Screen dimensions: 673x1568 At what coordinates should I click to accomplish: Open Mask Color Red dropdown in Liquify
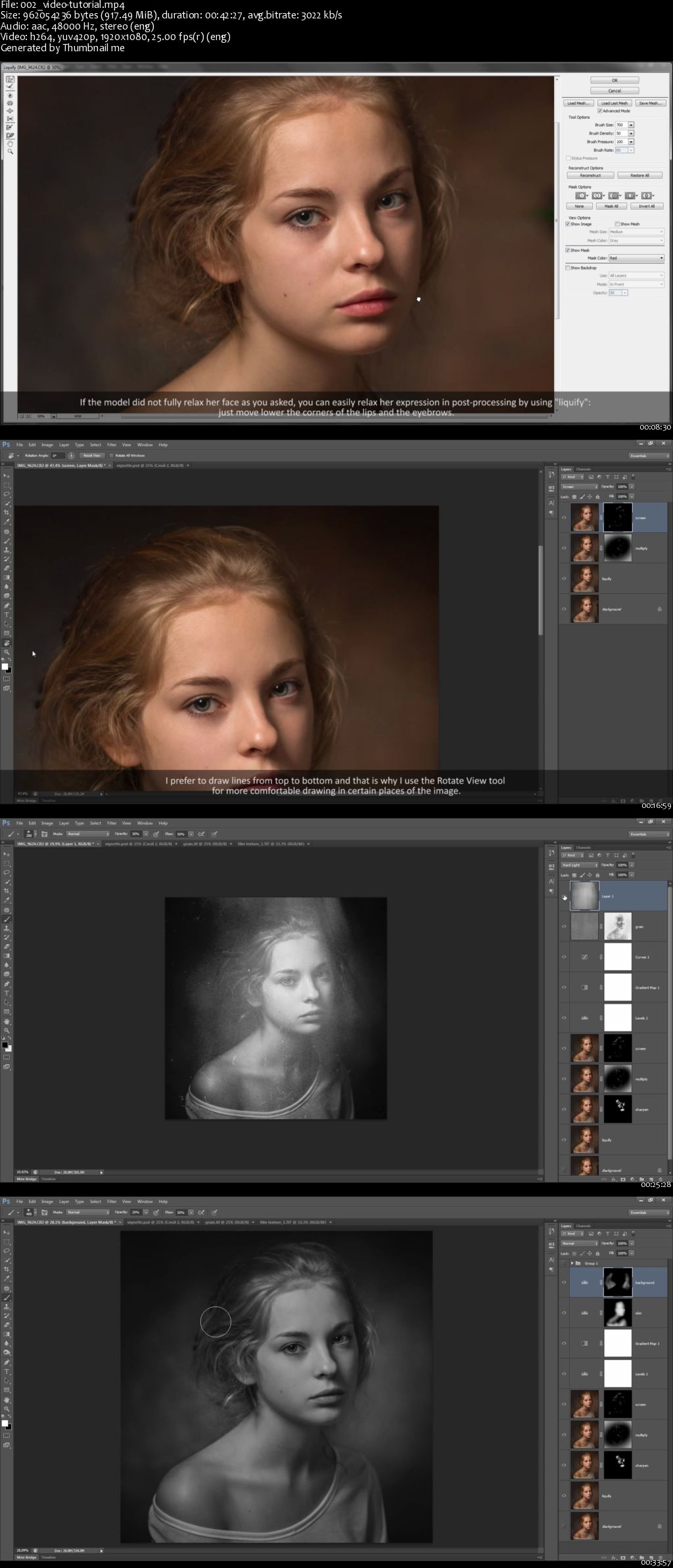click(637, 258)
